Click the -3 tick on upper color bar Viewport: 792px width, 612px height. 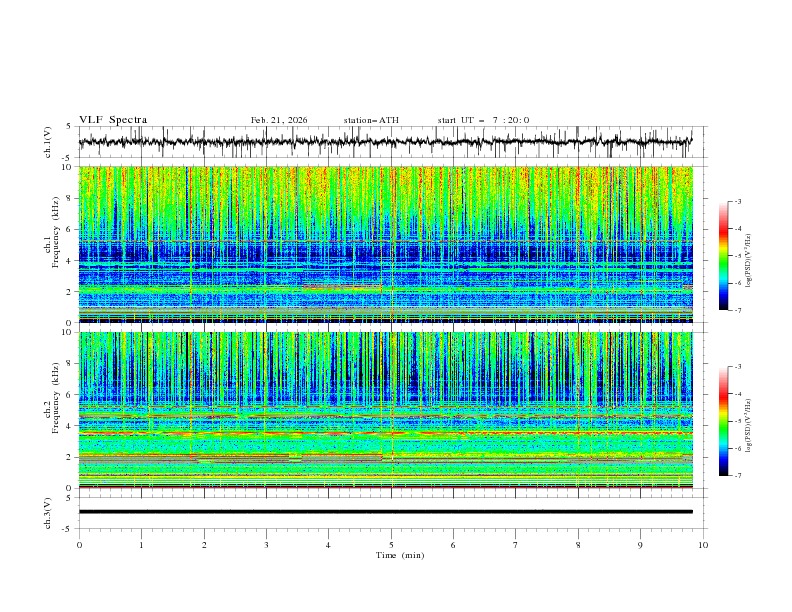pyautogui.click(x=738, y=202)
